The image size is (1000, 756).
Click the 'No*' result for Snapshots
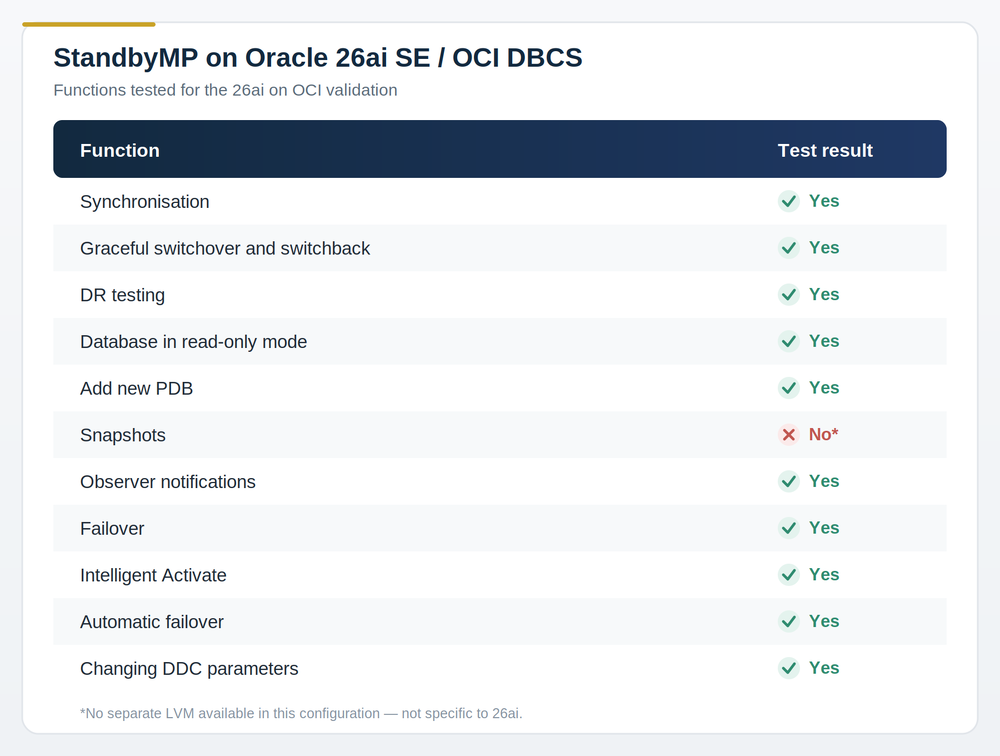[x=823, y=434]
